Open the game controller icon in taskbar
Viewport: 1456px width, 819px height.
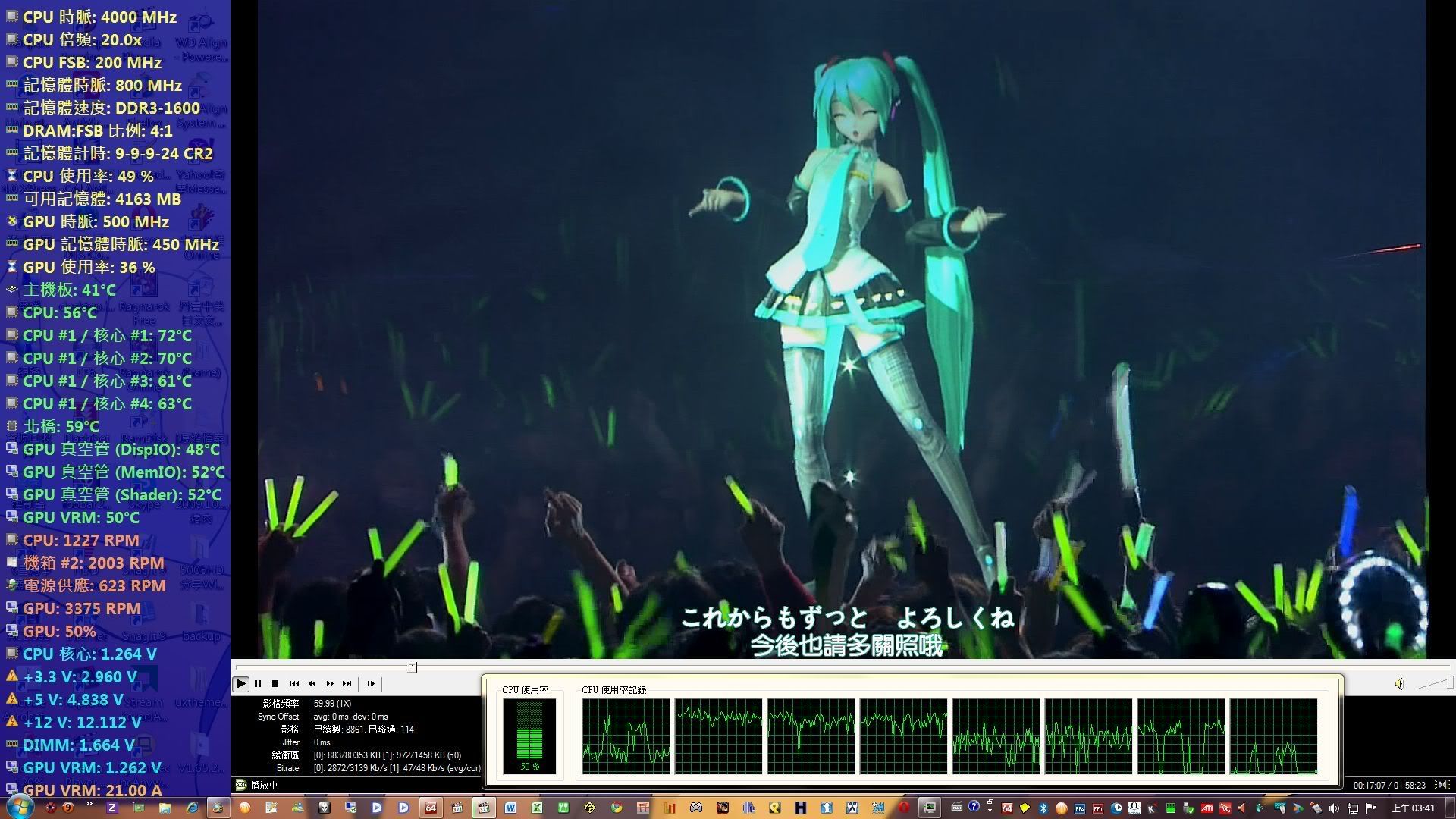pyautogui.click(x=695, y=808)
